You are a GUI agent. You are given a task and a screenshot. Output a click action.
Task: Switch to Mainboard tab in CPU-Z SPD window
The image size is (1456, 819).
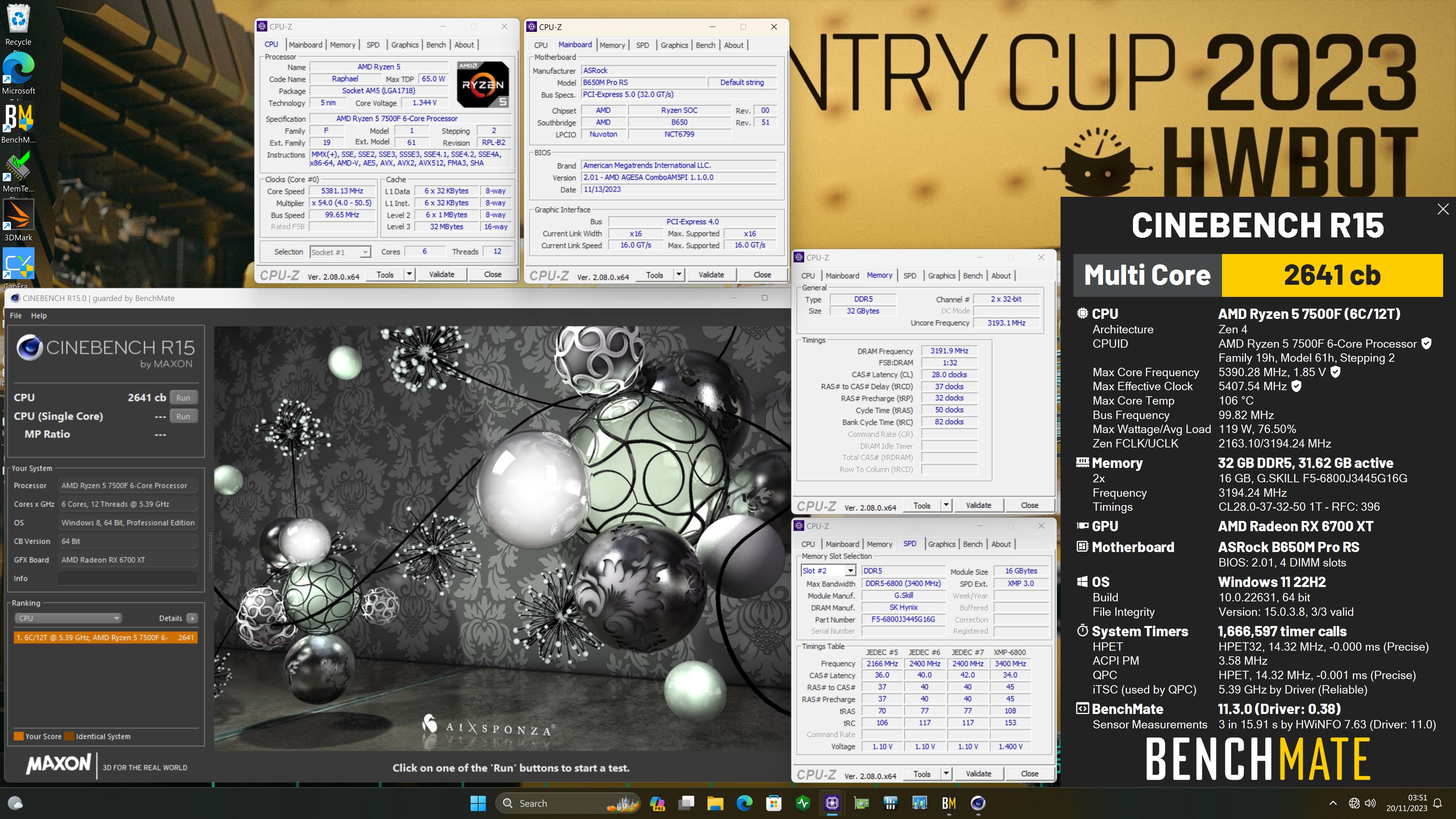(x=842, y=544)
